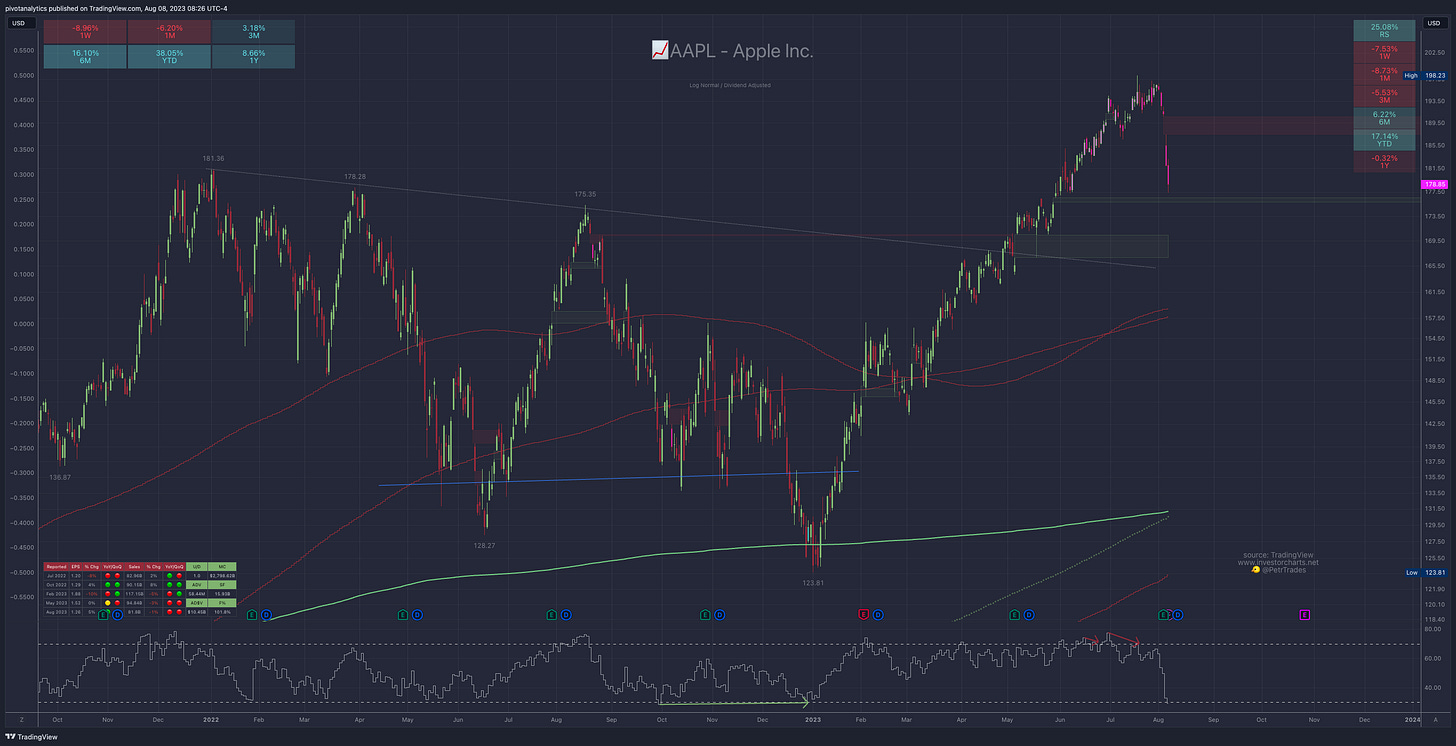
Task: Click the 17.14% YTD box on the right
Action: (x=1384, y=141)
